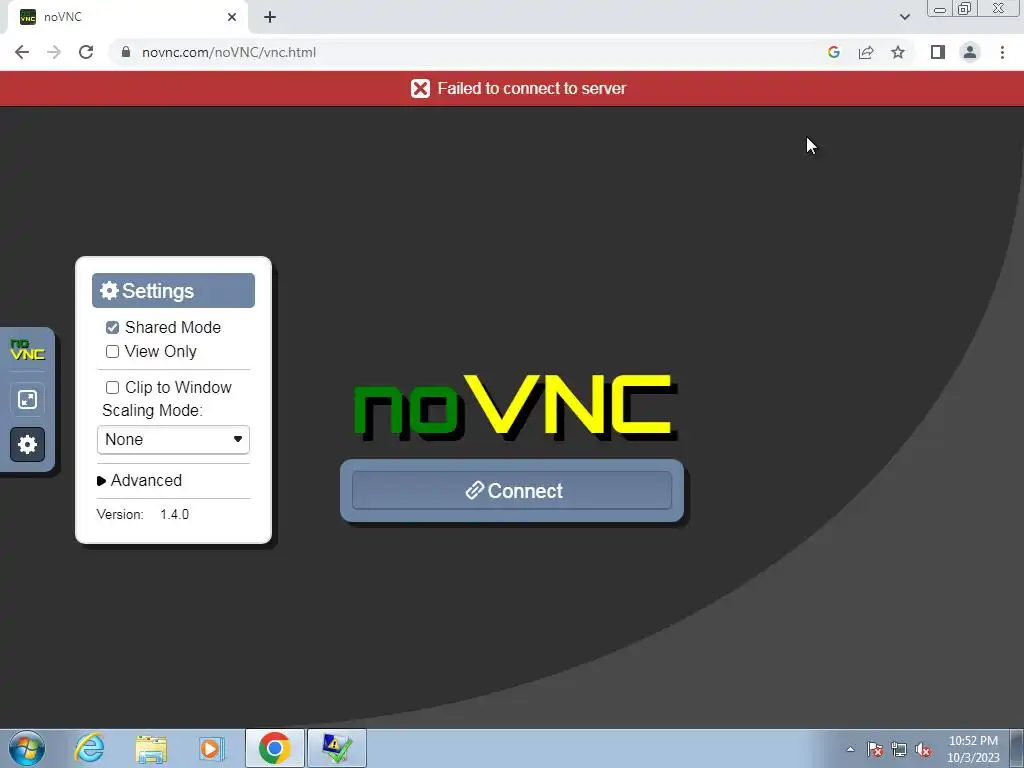
Task: Click the Settings panel header
Action: click(x=173, y=291)
